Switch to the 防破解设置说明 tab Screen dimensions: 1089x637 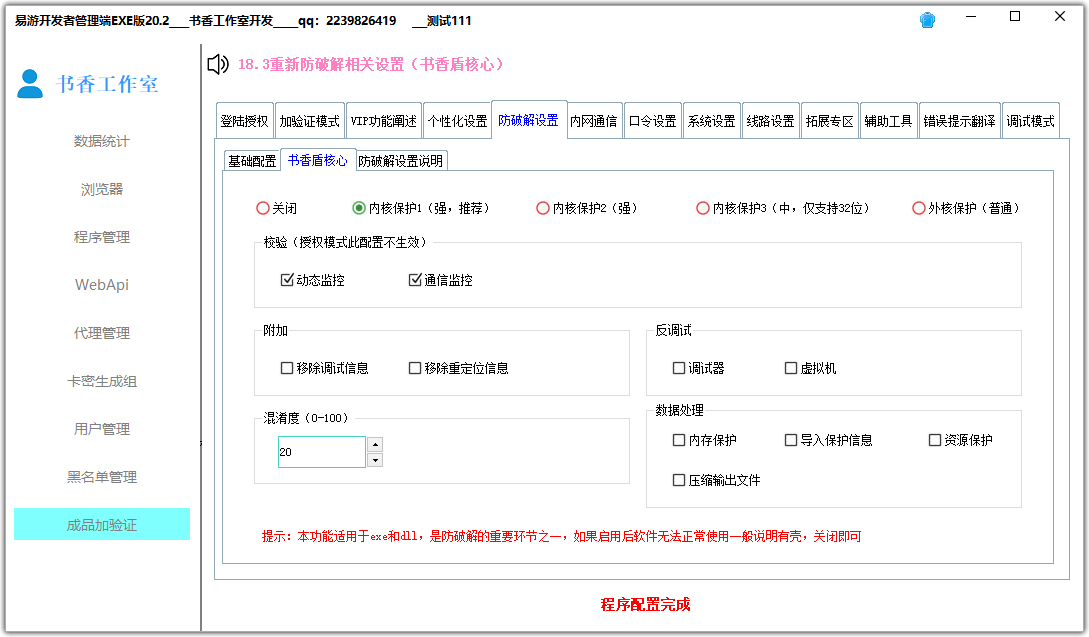click(x=401, y=159)
